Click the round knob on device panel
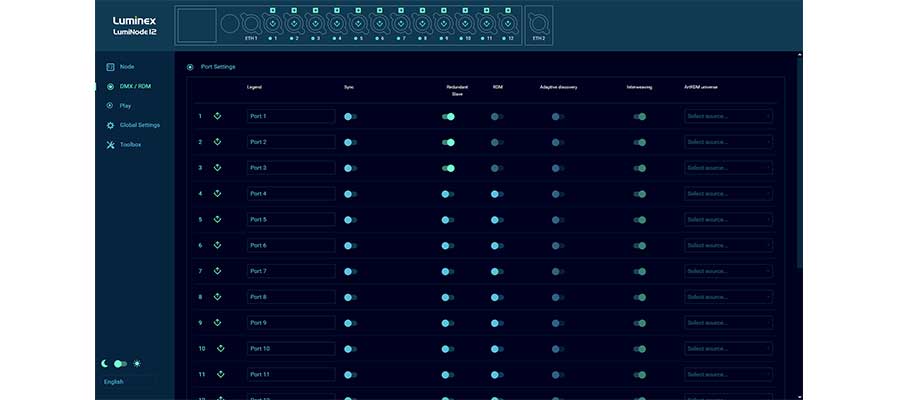900x400 pixels. tap(230, 24)
